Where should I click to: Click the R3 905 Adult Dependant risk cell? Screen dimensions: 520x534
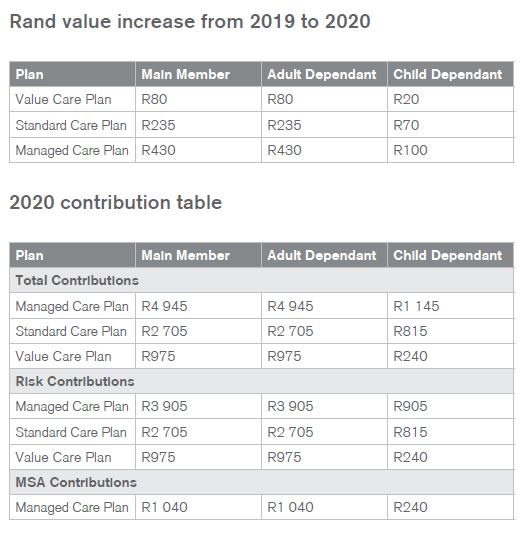coord(324,406)
